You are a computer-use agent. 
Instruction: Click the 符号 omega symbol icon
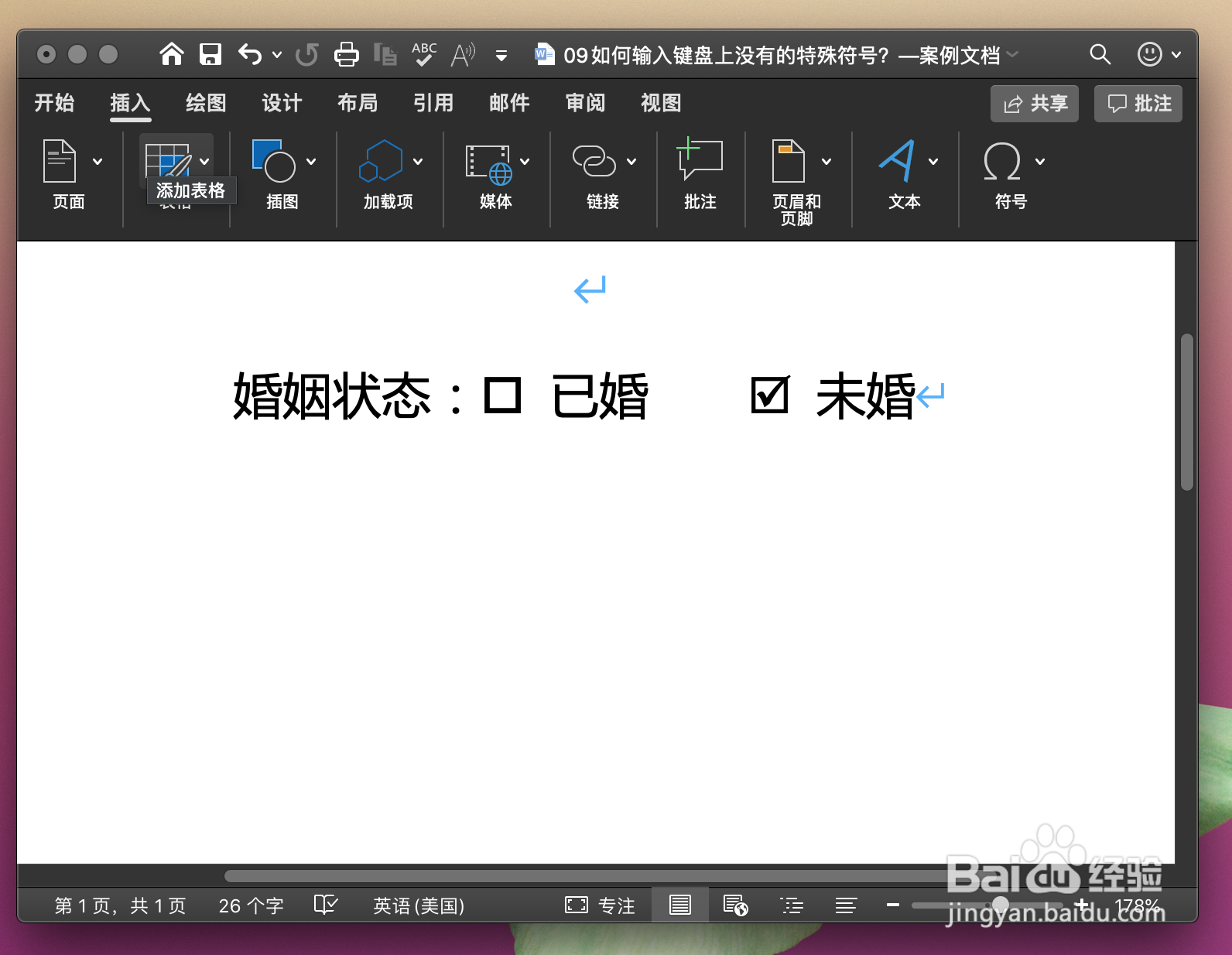click(1002, 161)
